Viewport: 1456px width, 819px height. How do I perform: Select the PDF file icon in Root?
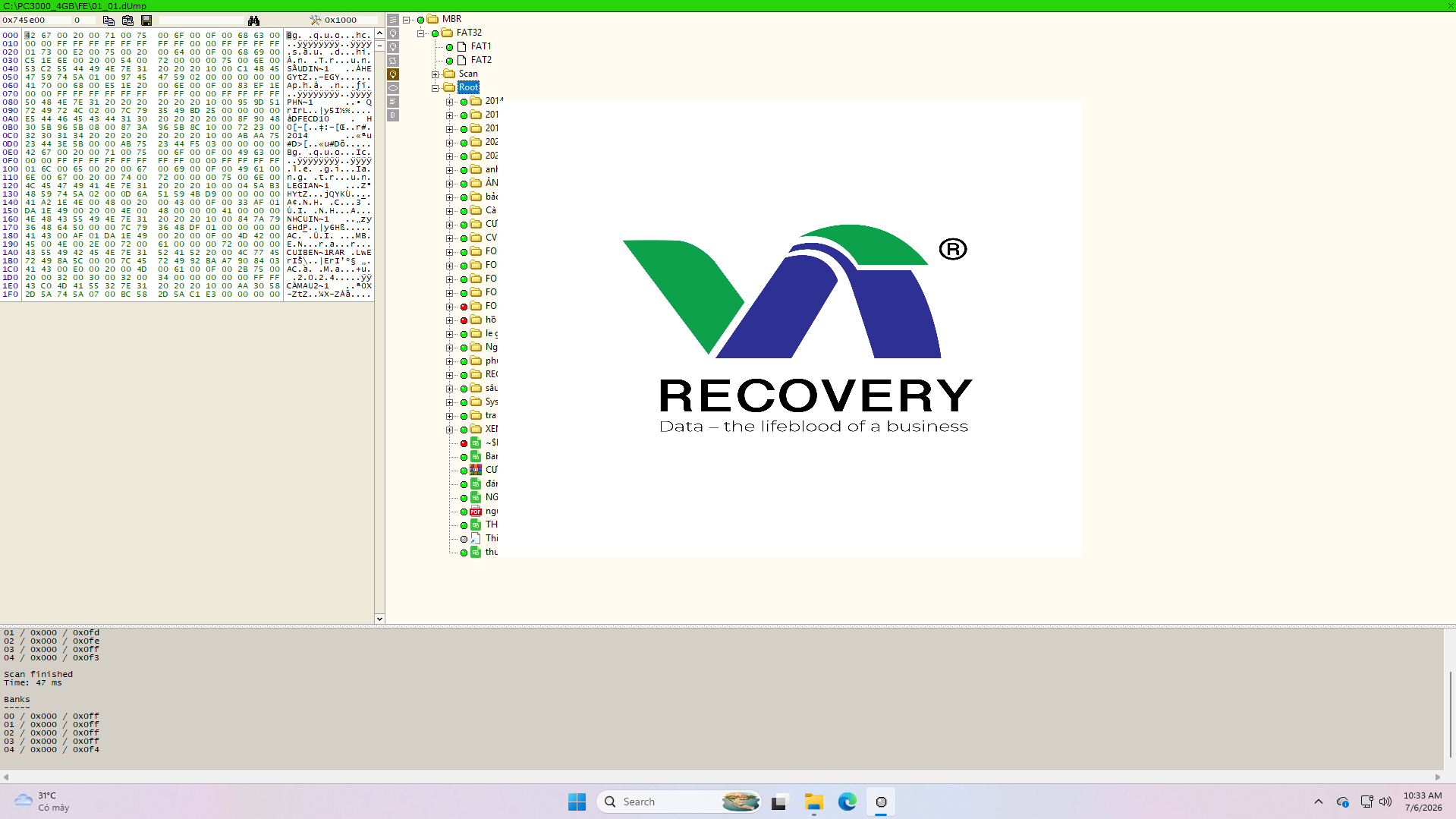tap(476, 512)
